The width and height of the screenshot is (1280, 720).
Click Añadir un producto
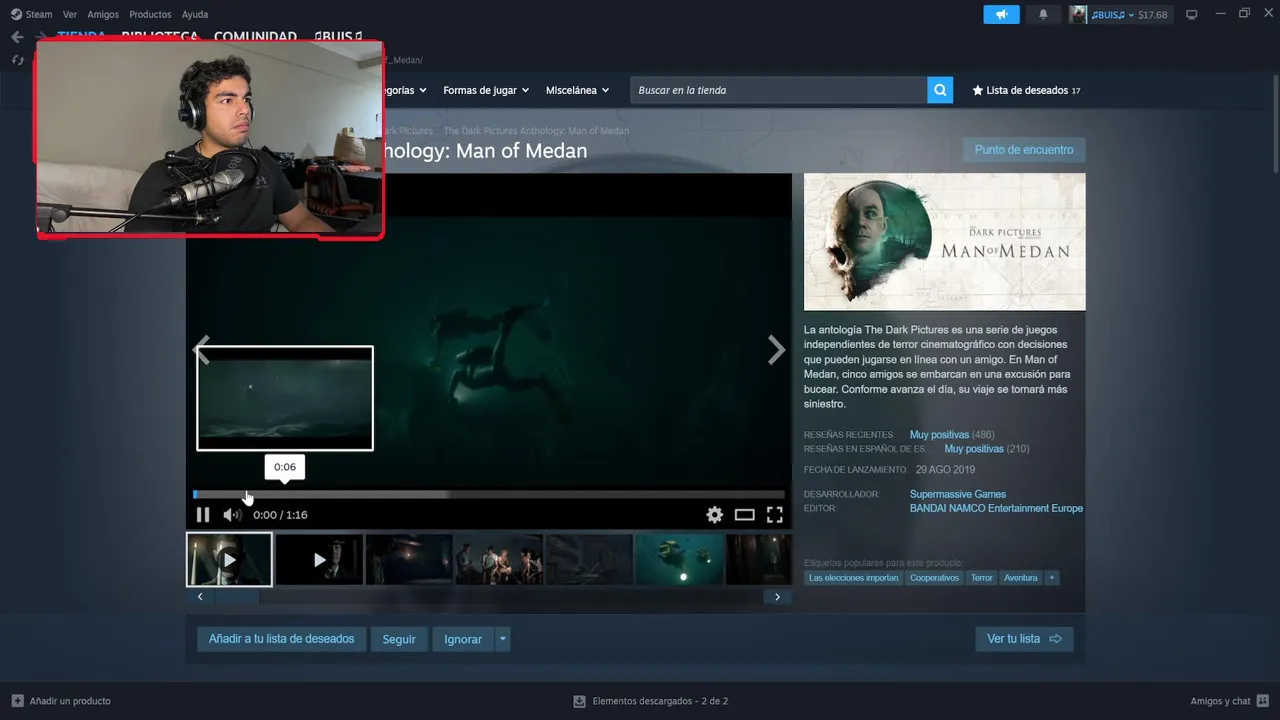[61, 701]
